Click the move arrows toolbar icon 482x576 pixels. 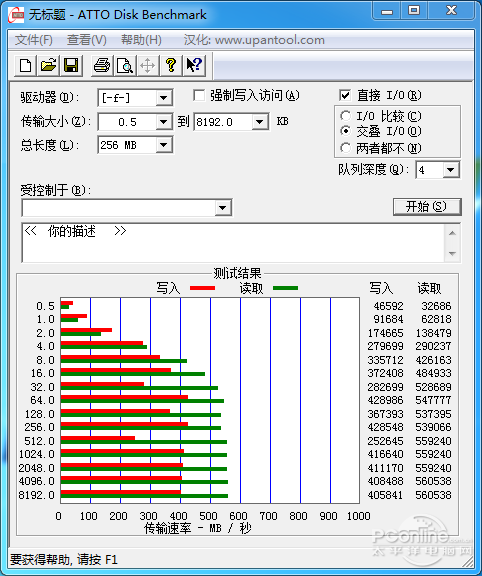click(x=147, y=66)
